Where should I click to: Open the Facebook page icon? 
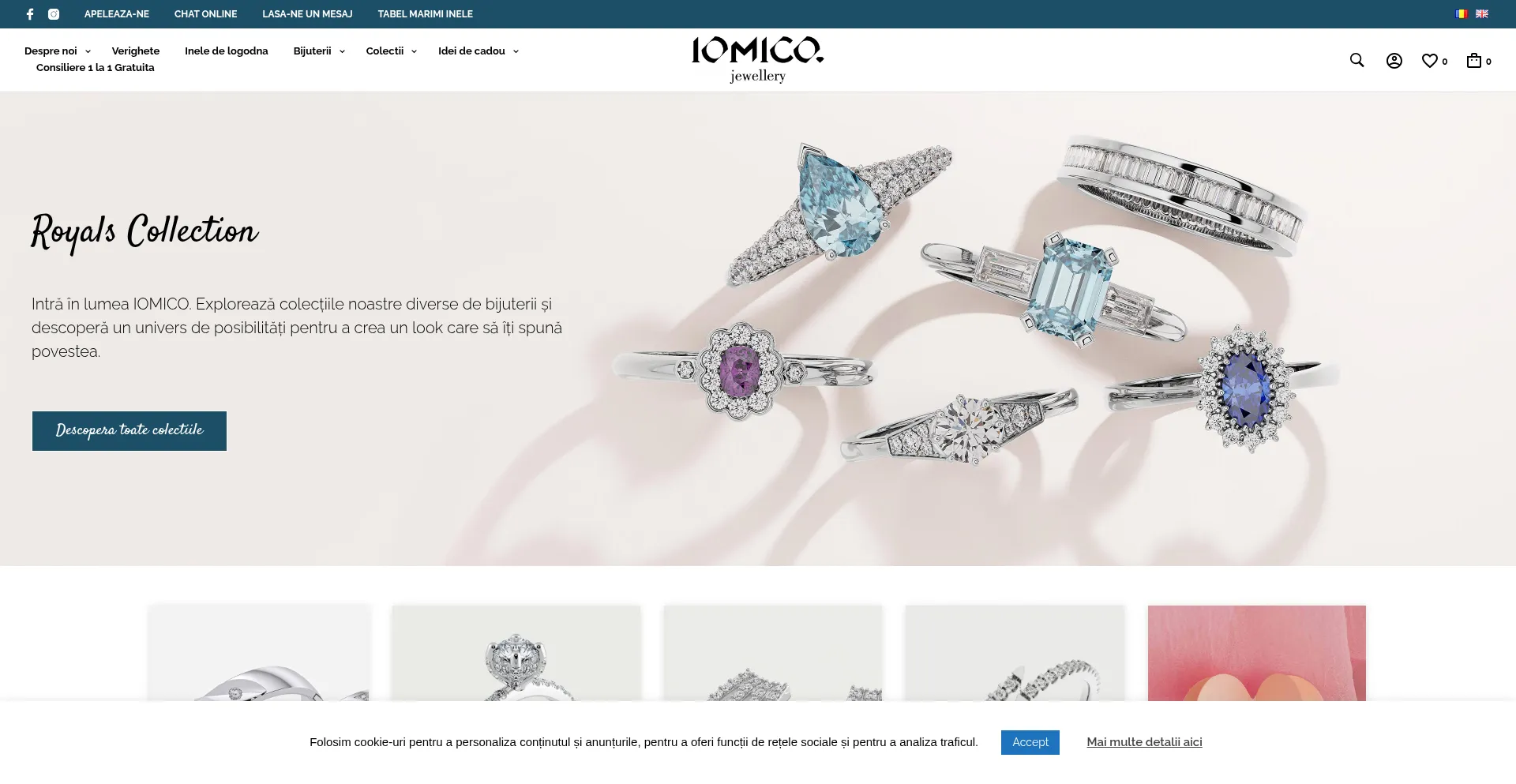(x=30, y=14)
